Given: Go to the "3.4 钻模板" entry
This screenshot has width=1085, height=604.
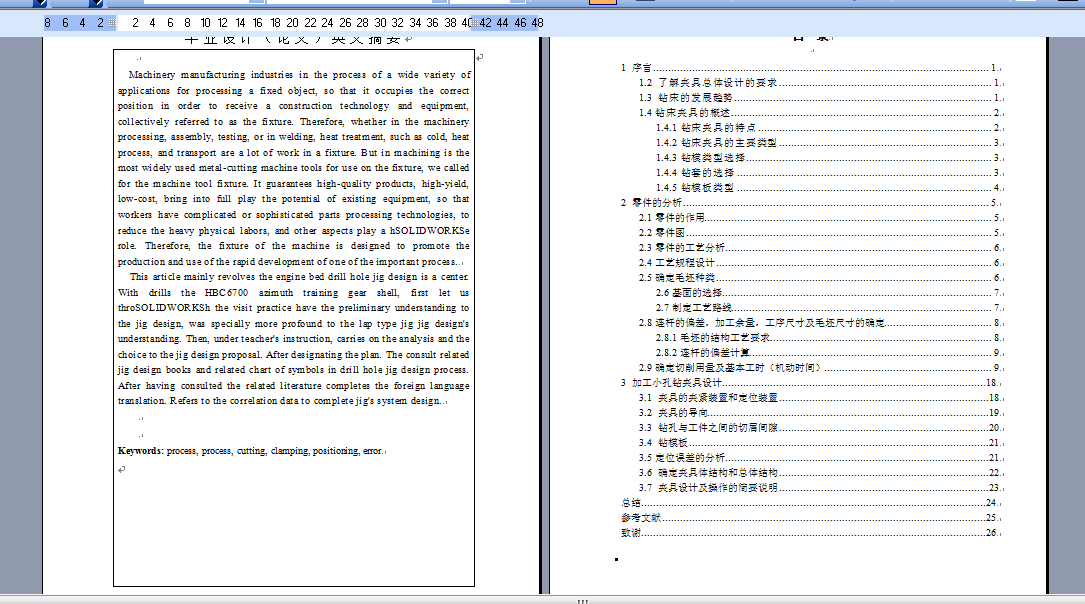Looking at the screenshot, I should [819, 443].
